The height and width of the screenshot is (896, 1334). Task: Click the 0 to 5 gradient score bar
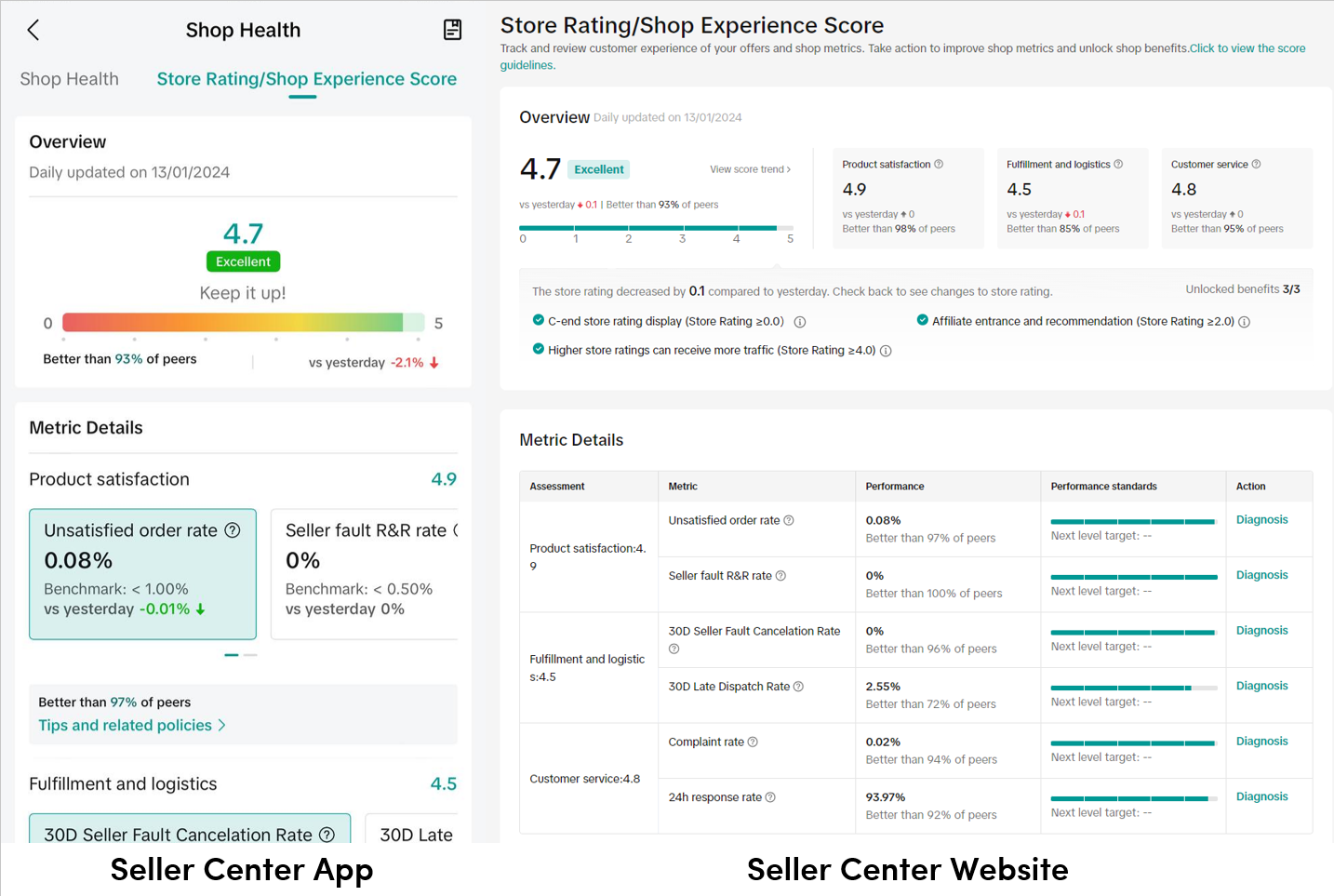[x=242, y=323]
